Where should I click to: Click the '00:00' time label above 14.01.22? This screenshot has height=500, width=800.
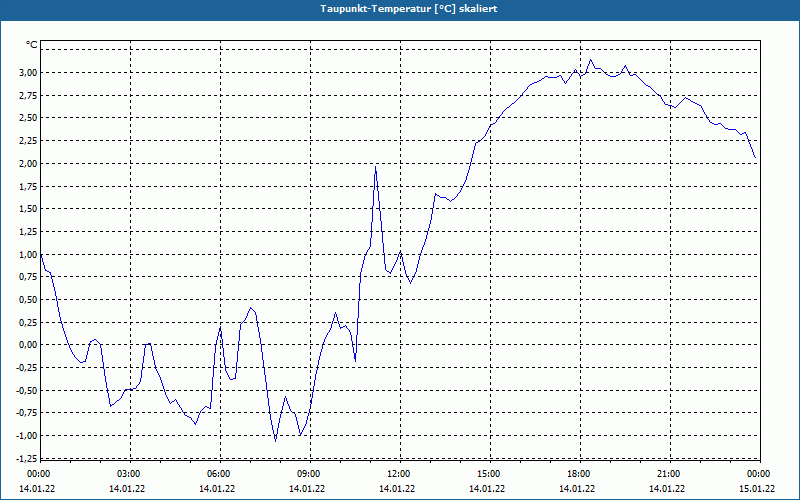(x=38, y=474)
